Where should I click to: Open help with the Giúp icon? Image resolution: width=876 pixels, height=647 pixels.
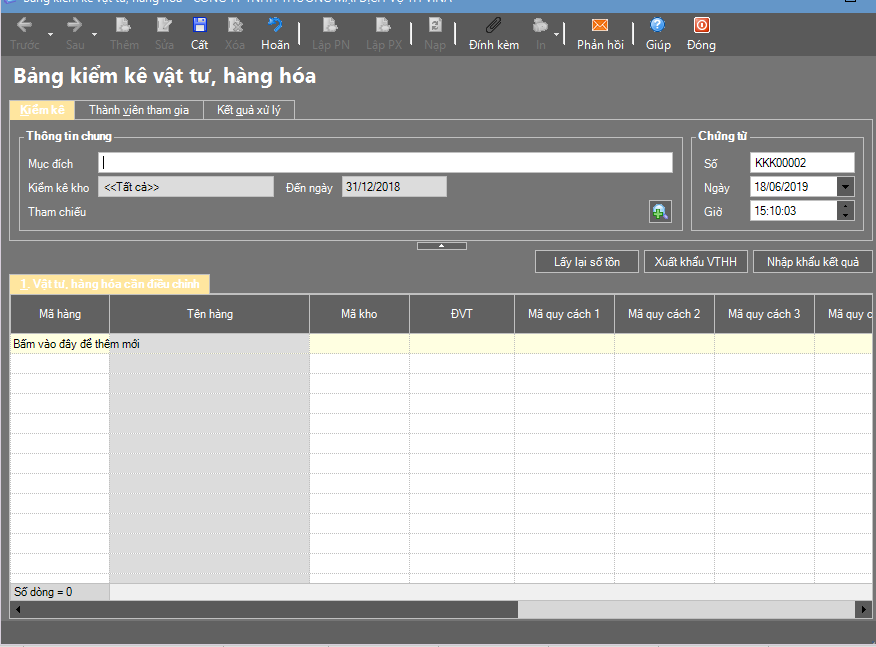[658, 26]
